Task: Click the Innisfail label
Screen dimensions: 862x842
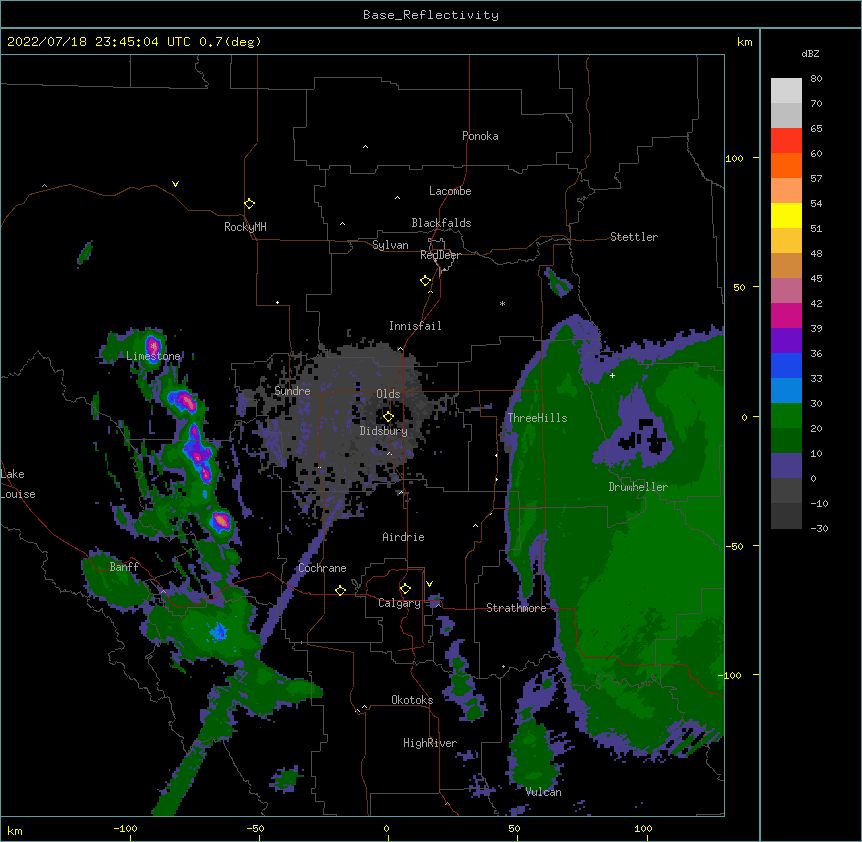Action: pos(415,326)
